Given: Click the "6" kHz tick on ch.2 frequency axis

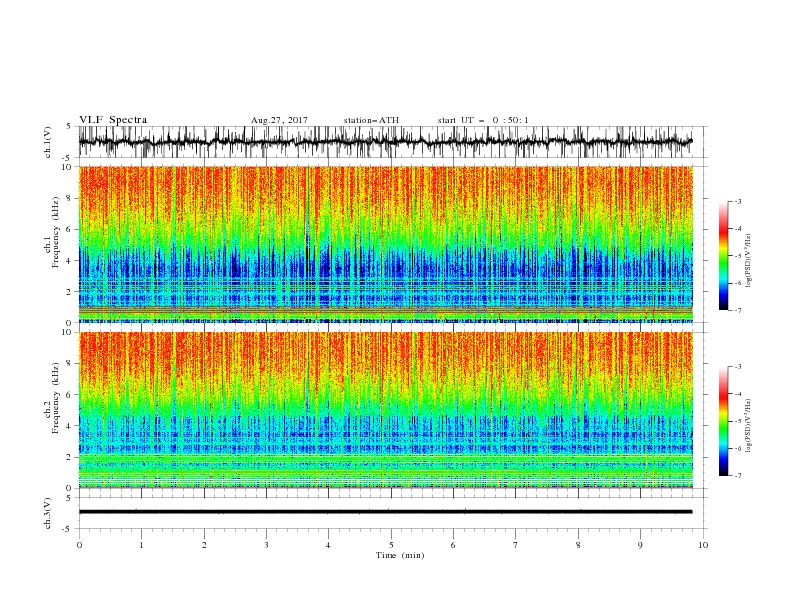Looking at the screenshot, I should pyautogui.click(x=69, y=395).
